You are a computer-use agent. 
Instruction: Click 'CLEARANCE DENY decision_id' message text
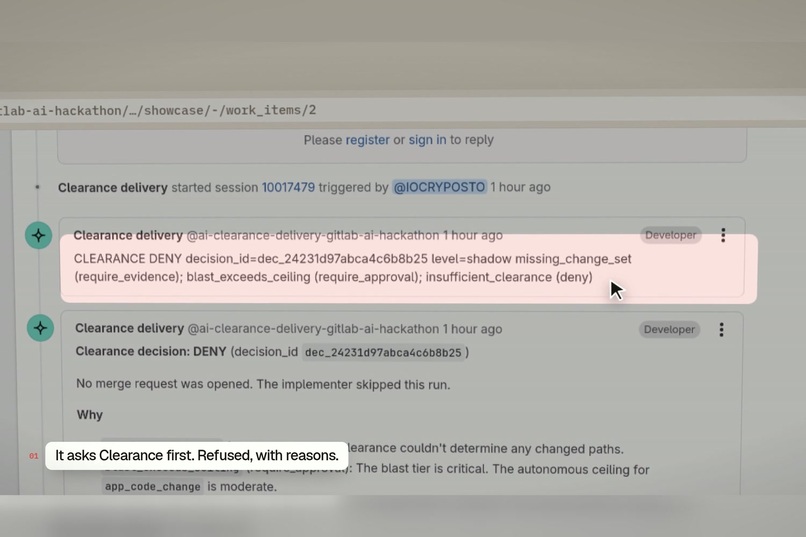coord(352,268)
